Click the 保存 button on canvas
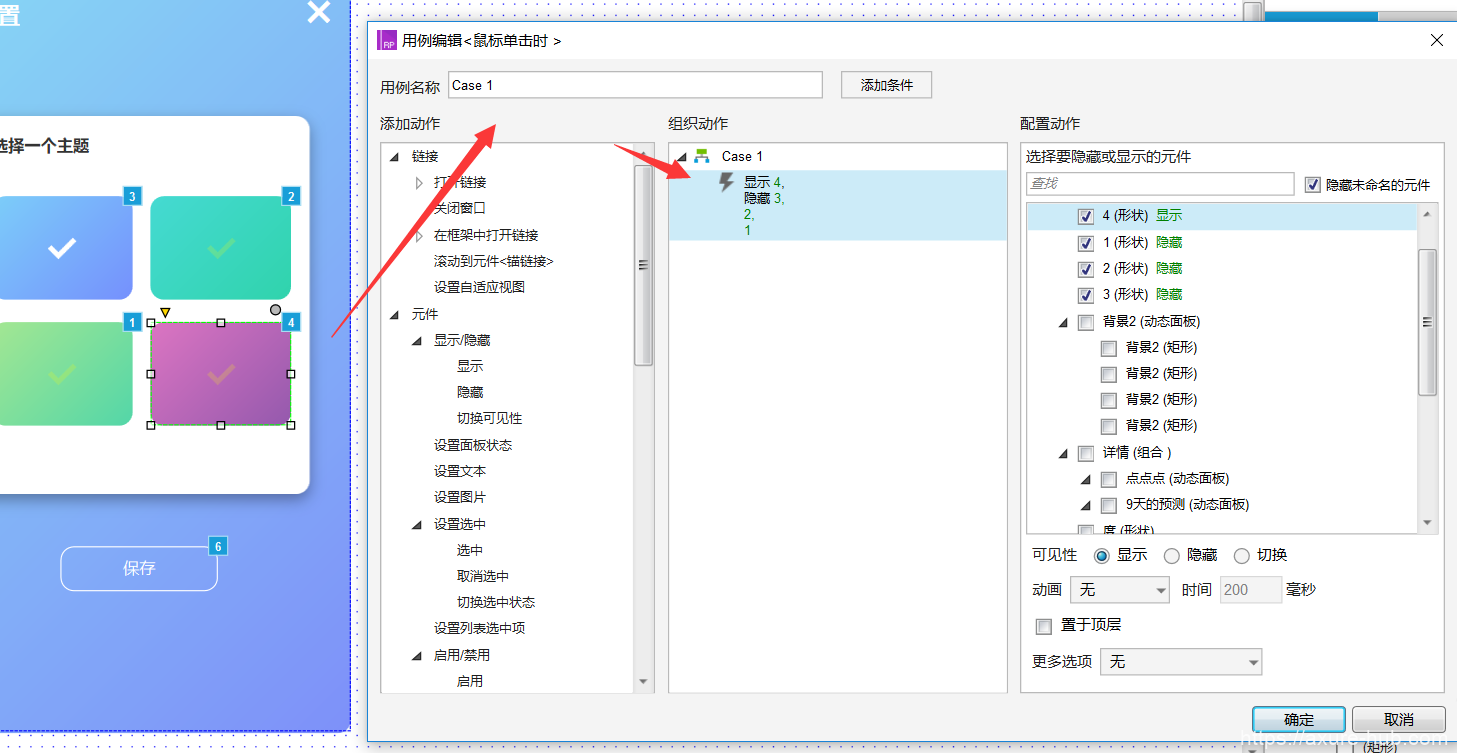 139,569
